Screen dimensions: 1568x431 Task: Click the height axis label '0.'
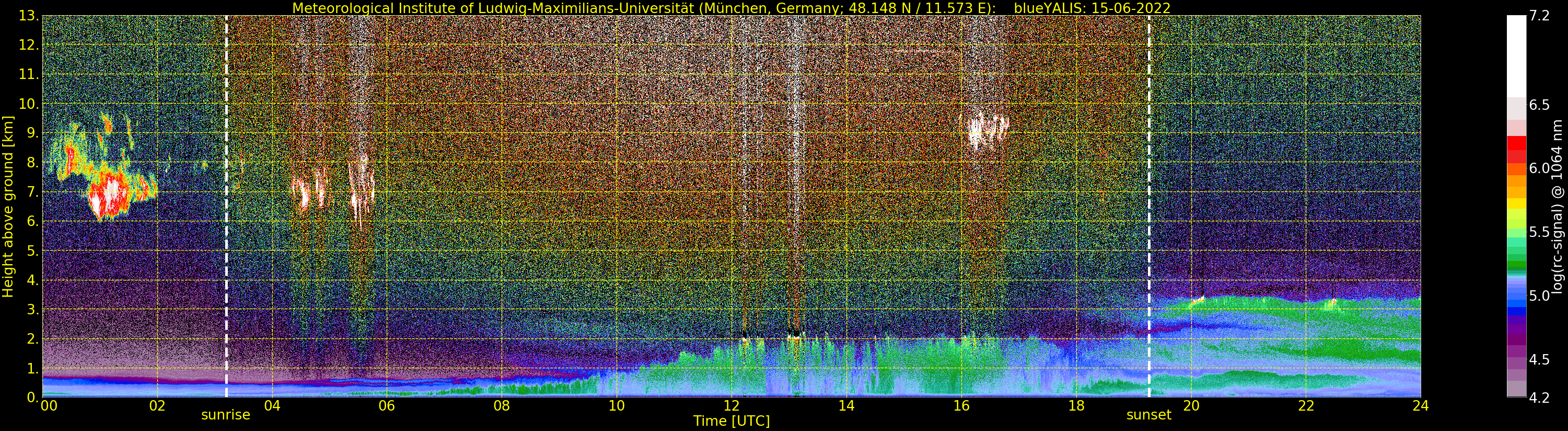[x=33, y=397]
